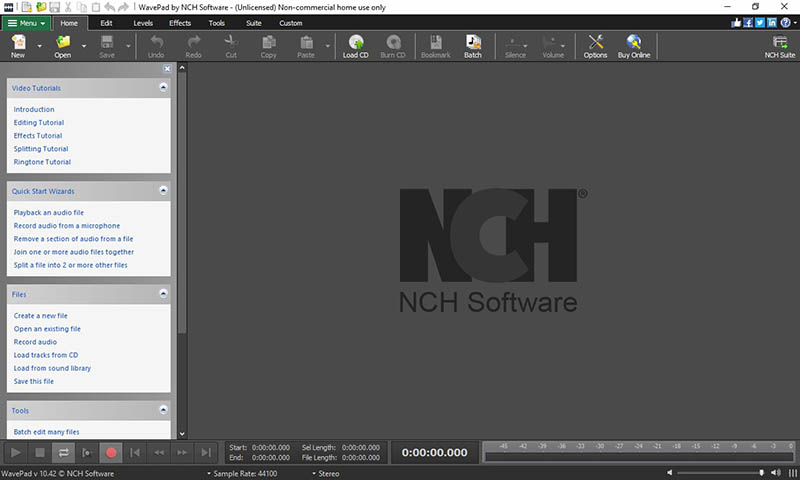
Task: Click the Load CD toolbar icon
Action: [356, 45]
